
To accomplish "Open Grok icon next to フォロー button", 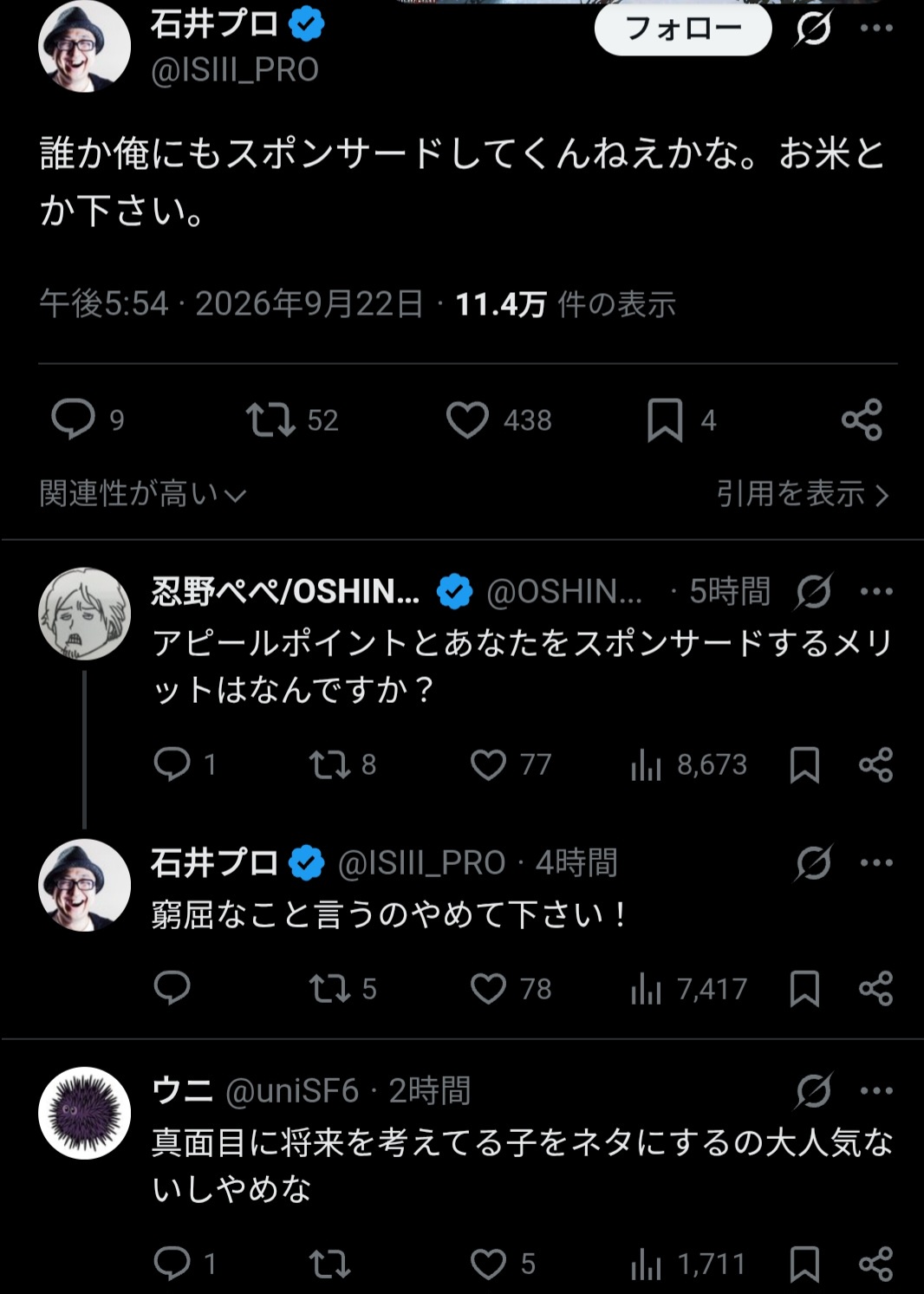I will point(813,29).
